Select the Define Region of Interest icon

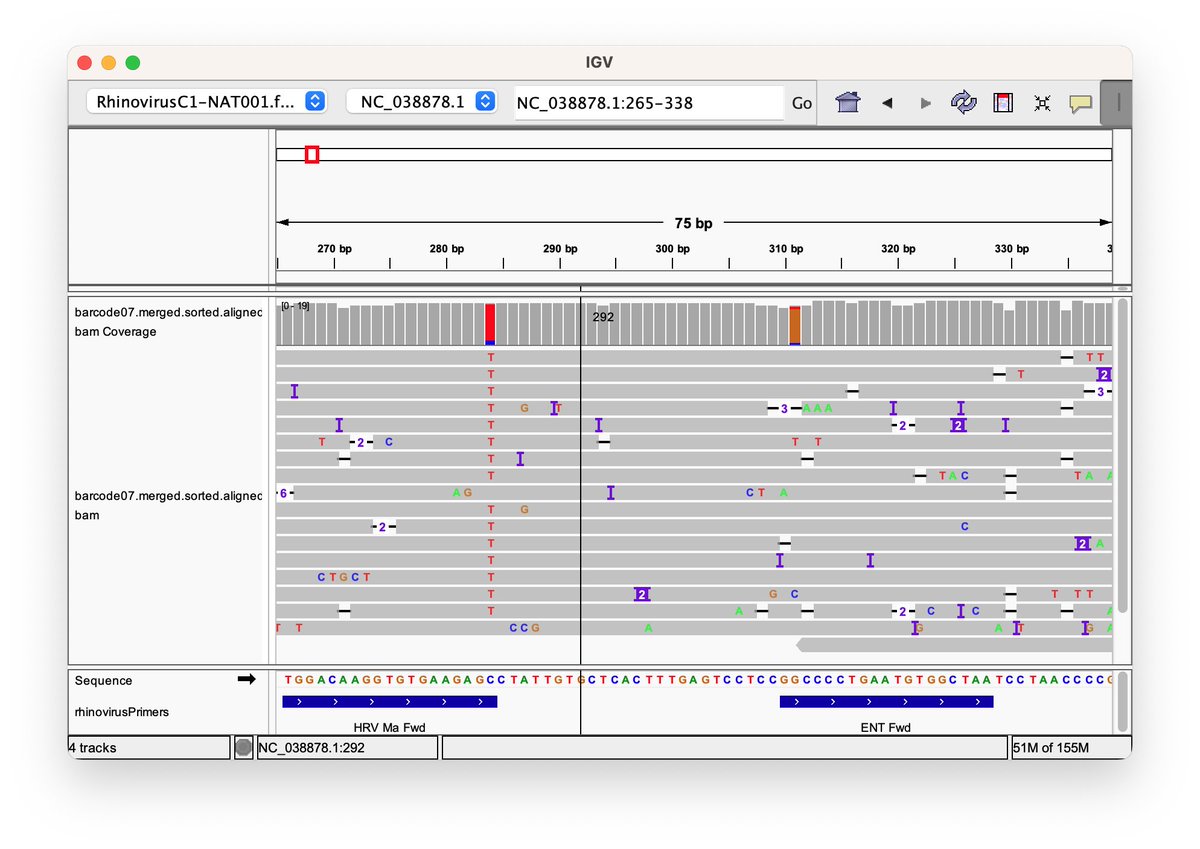coord(1003,102)
